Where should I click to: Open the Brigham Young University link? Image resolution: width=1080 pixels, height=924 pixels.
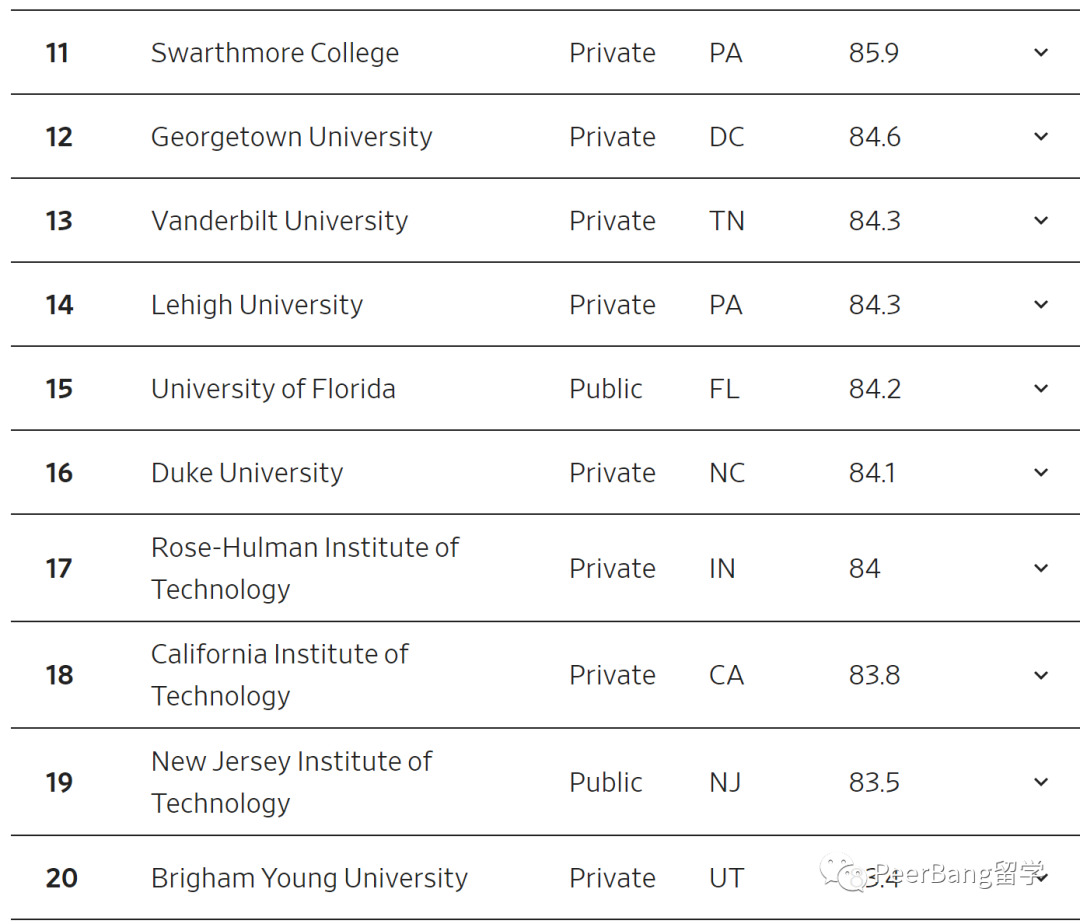pos(309,879)
